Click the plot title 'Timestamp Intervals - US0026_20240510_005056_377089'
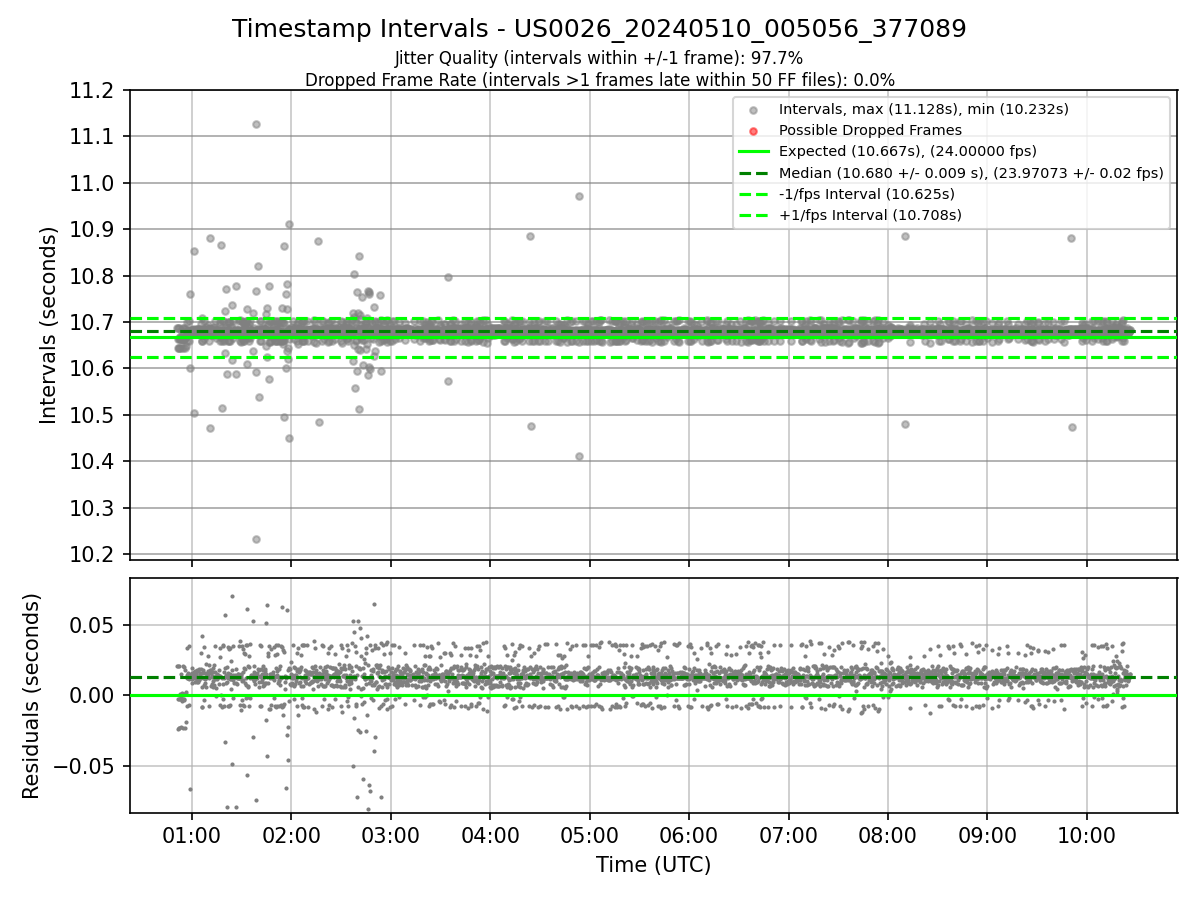This screenshot has height=900, width=1200. click(x=599, y=29)
